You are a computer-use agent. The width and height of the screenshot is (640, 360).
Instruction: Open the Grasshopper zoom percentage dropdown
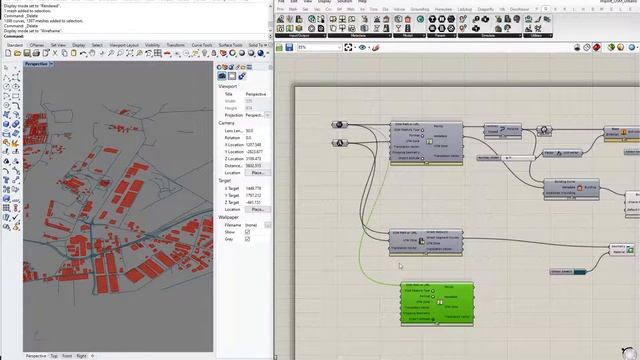click(339, 48)
